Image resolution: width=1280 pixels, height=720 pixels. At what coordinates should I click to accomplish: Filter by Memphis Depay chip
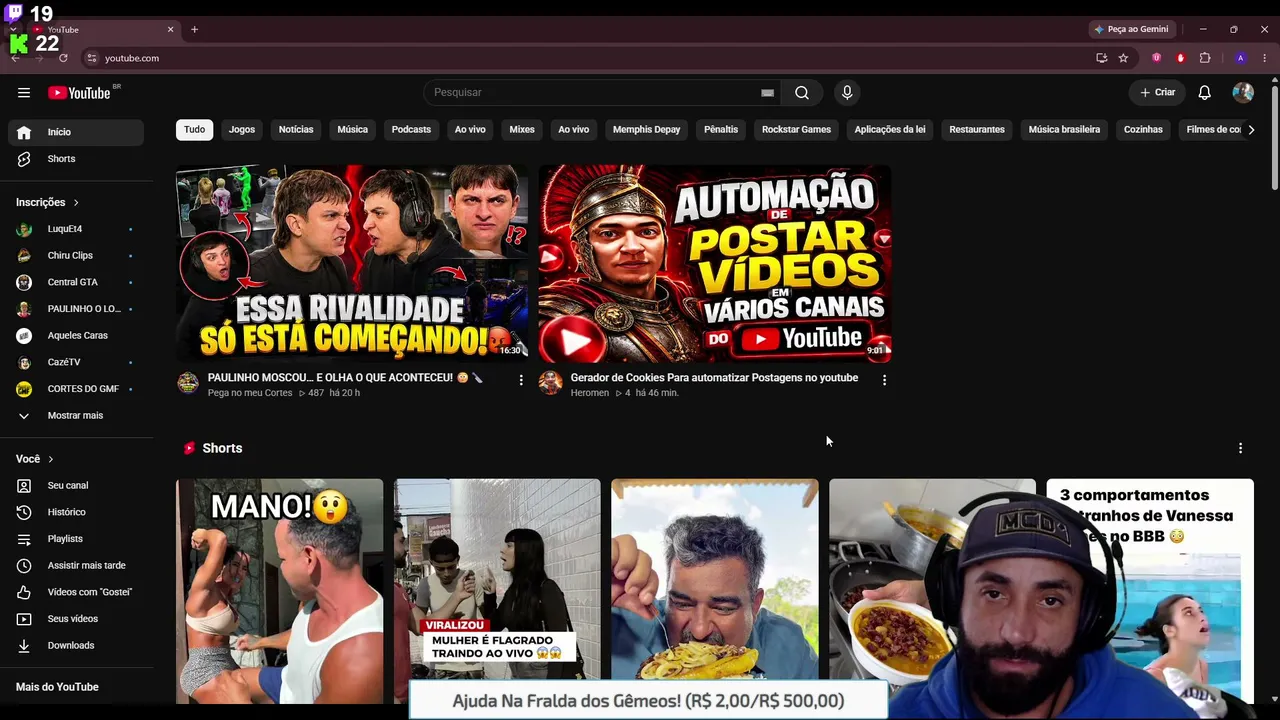(647, 130)
